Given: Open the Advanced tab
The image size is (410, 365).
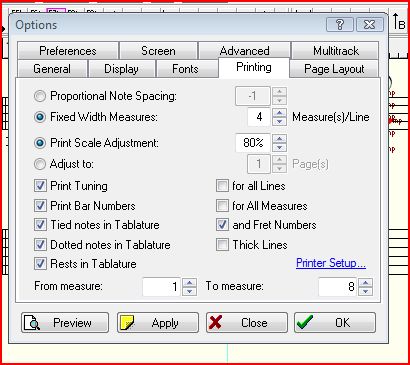Looking at the screenshot, I should click(244, 51).
